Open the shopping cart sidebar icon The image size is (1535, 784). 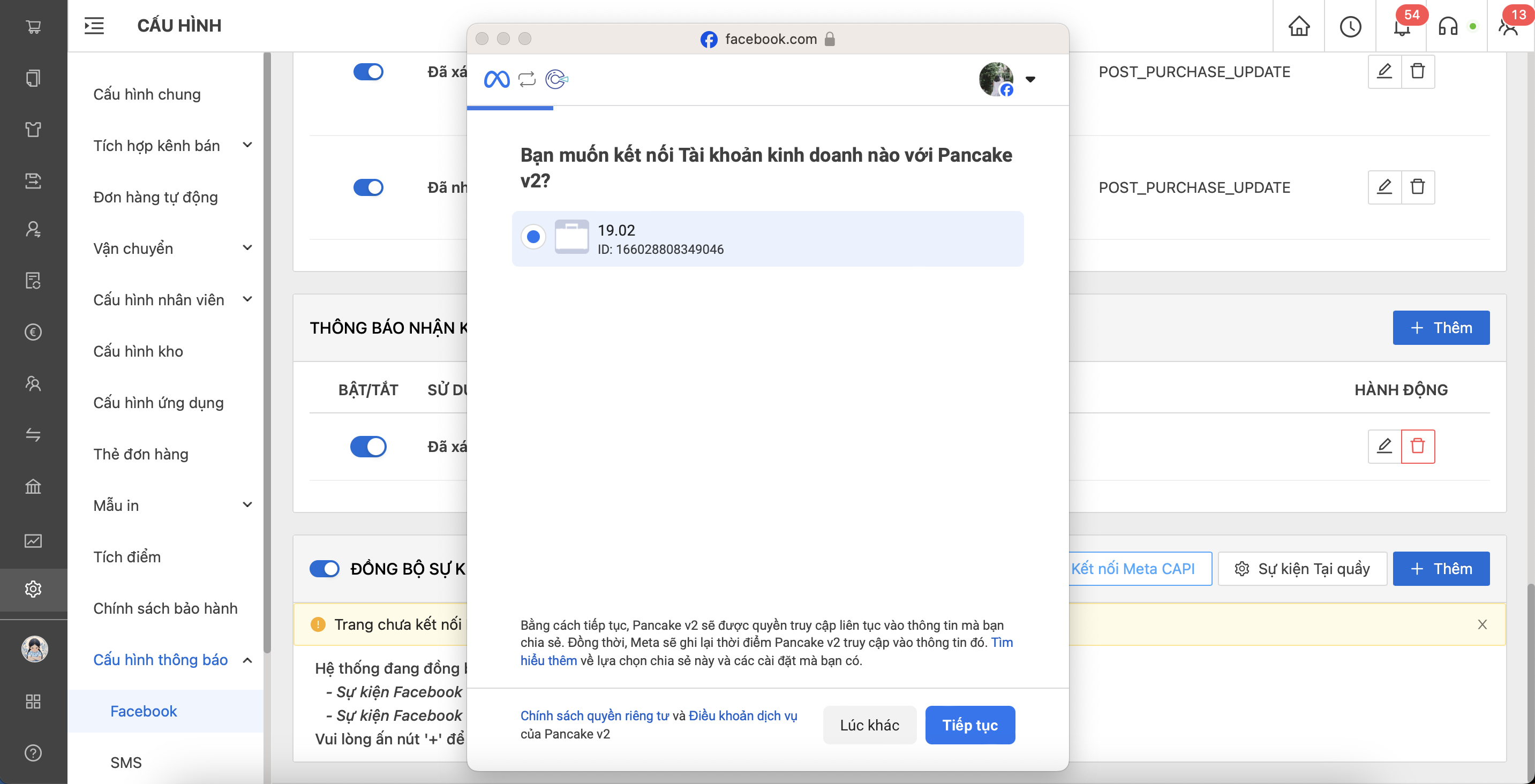pos(33,26)
